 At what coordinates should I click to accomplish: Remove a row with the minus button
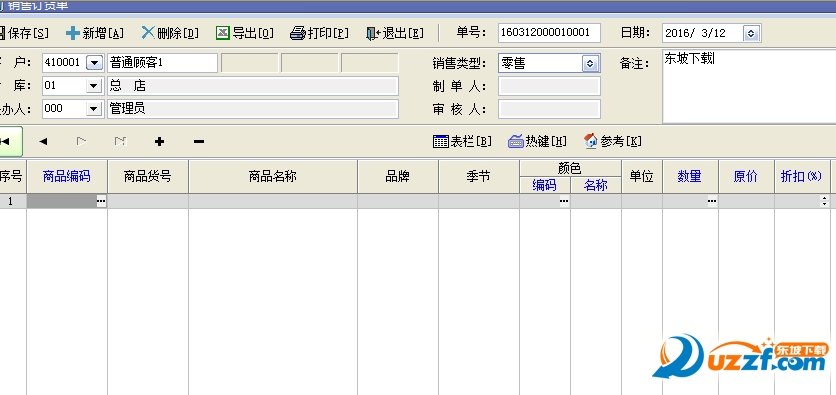[198, 141]
